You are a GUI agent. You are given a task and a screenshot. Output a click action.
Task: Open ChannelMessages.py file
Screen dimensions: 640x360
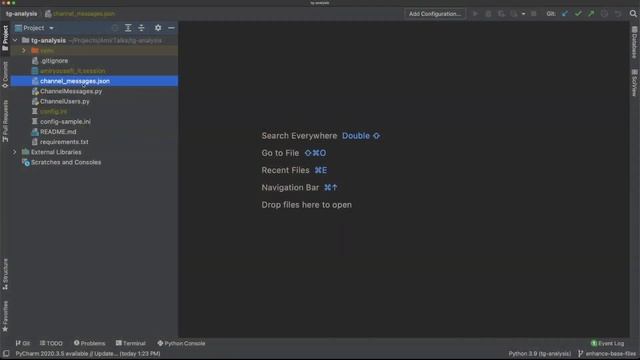[x=71, y=91]
